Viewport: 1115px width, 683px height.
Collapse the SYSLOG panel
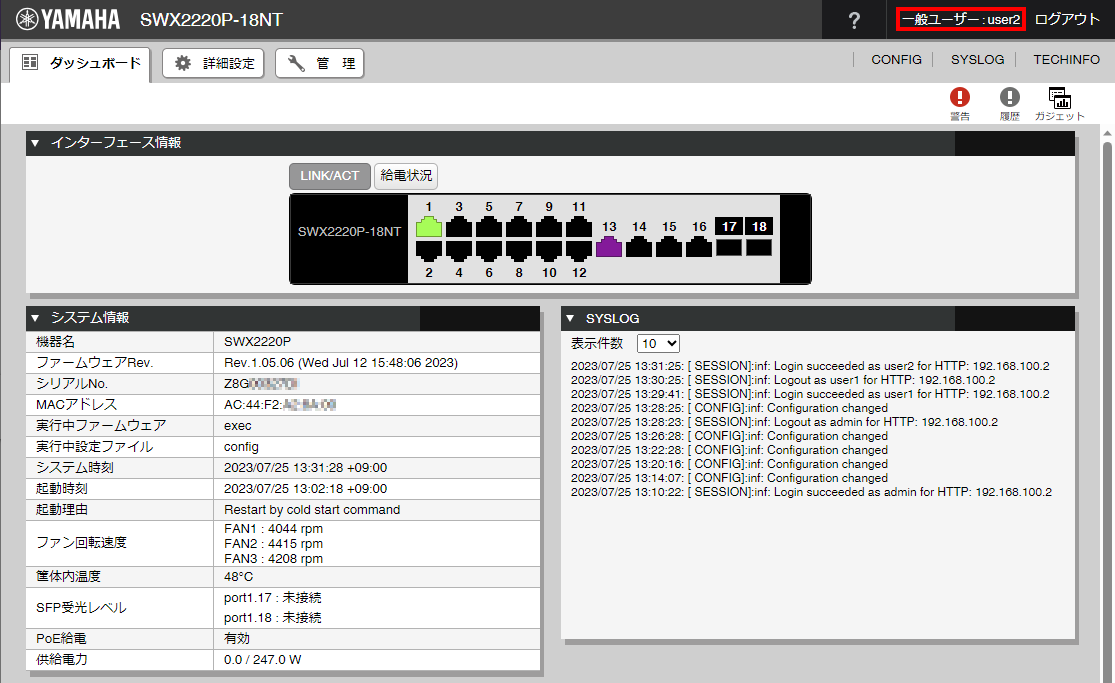point(570,318)
